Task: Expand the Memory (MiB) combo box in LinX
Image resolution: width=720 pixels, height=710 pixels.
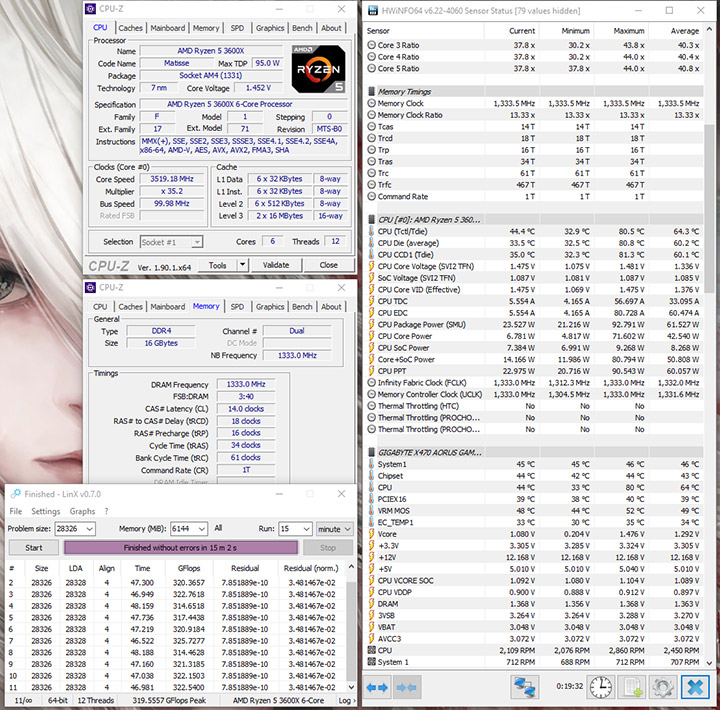Action: [x=202, y=528]
